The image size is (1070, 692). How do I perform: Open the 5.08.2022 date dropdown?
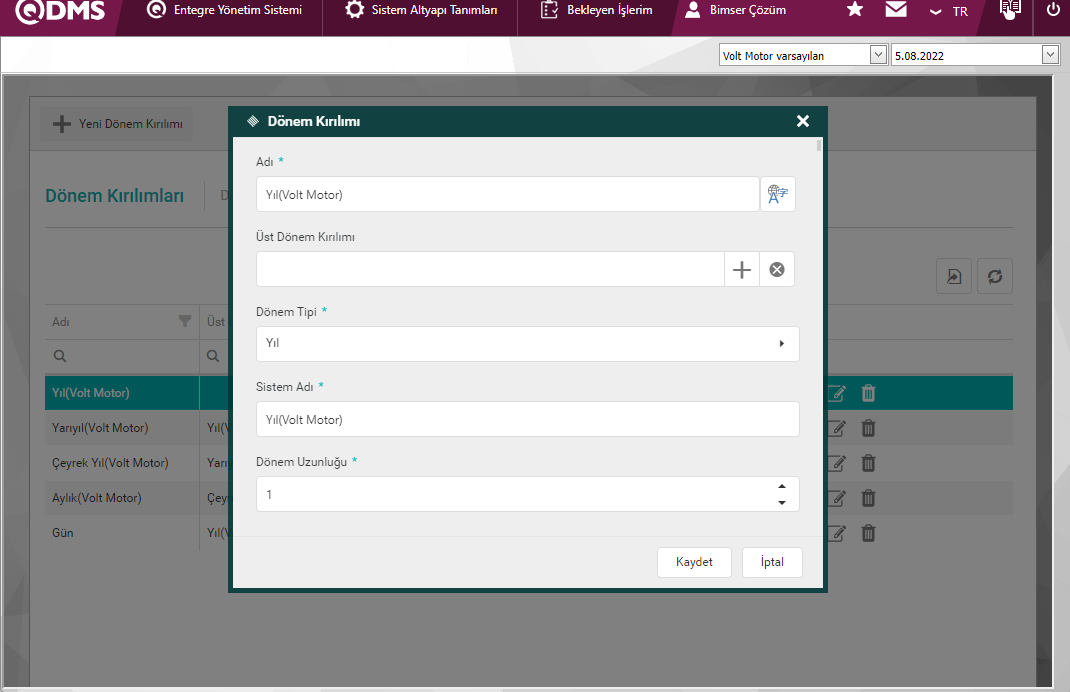pyautogui.click(x=1050, y=55)
